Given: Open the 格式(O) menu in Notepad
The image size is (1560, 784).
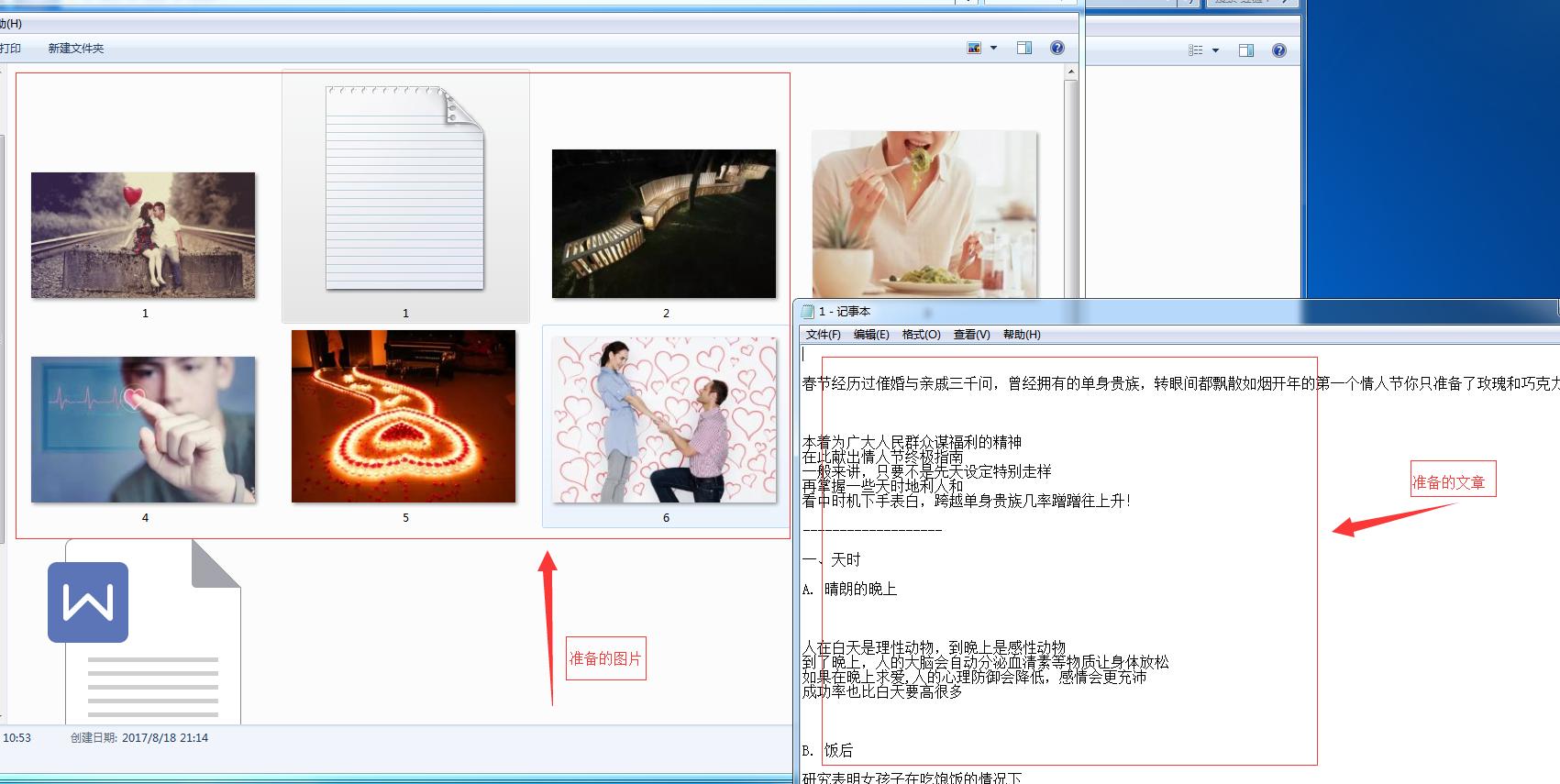Looking at the screenshot, I should (921, 335).
